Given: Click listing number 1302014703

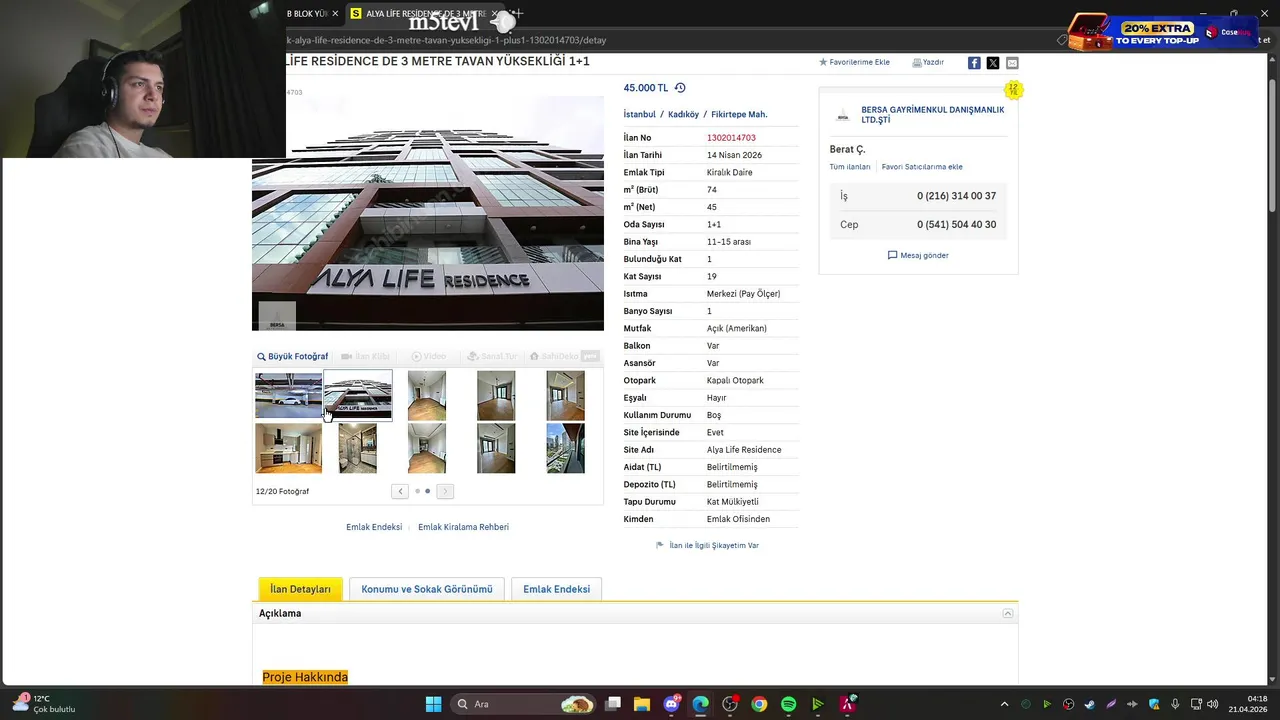Looking at the screenshot, I should point(731,138).
